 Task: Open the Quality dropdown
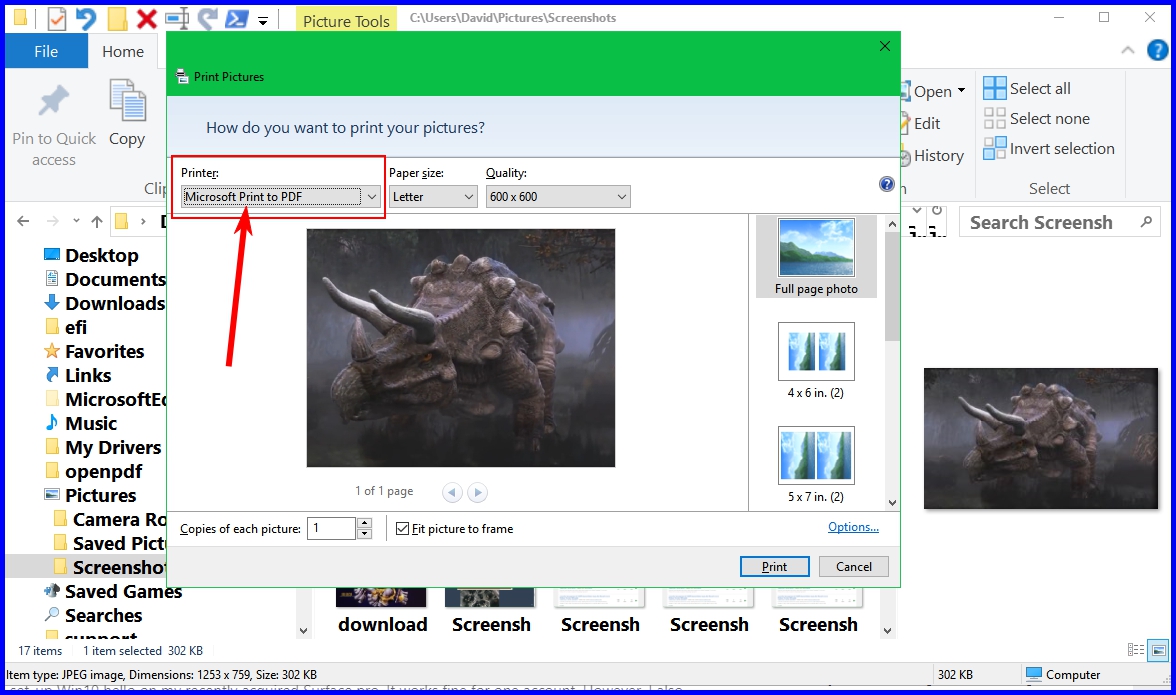point(558,196)
